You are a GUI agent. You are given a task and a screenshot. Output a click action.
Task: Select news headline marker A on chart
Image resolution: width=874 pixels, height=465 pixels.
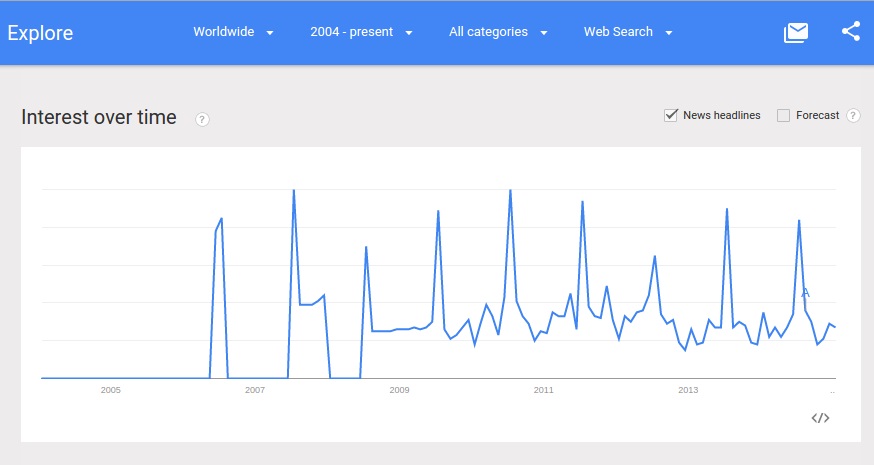(805, 293)
